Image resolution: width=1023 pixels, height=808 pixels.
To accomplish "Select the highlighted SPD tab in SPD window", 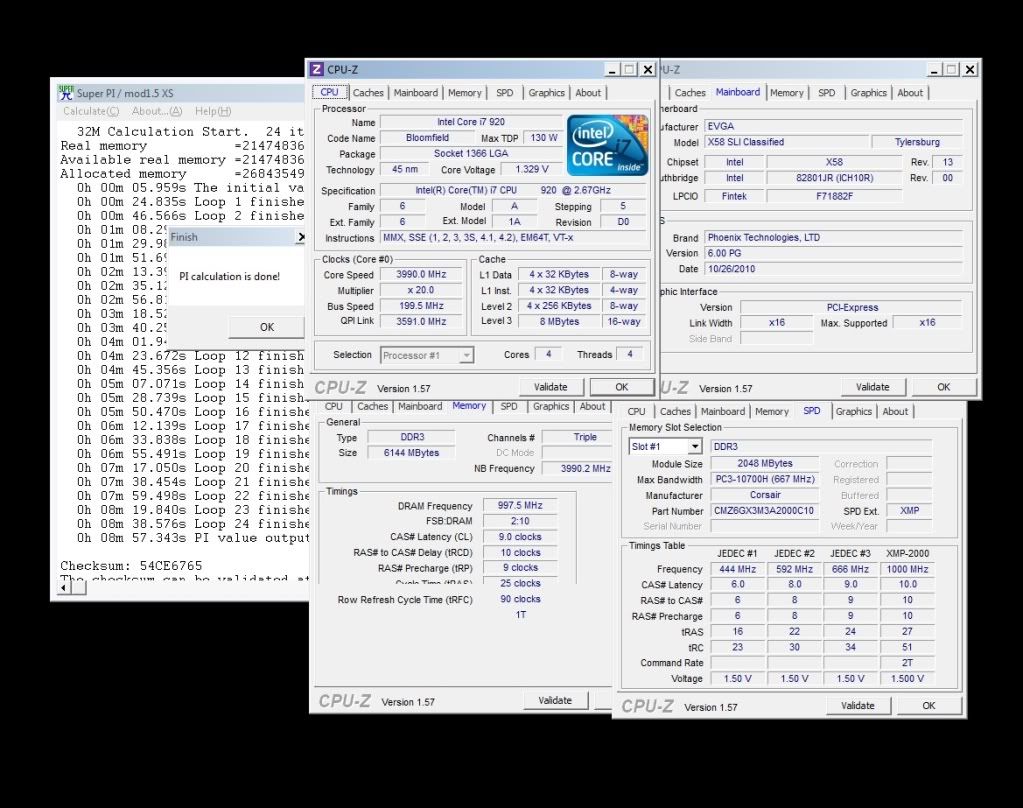I will pyautogui.click(x=812, y=411).
